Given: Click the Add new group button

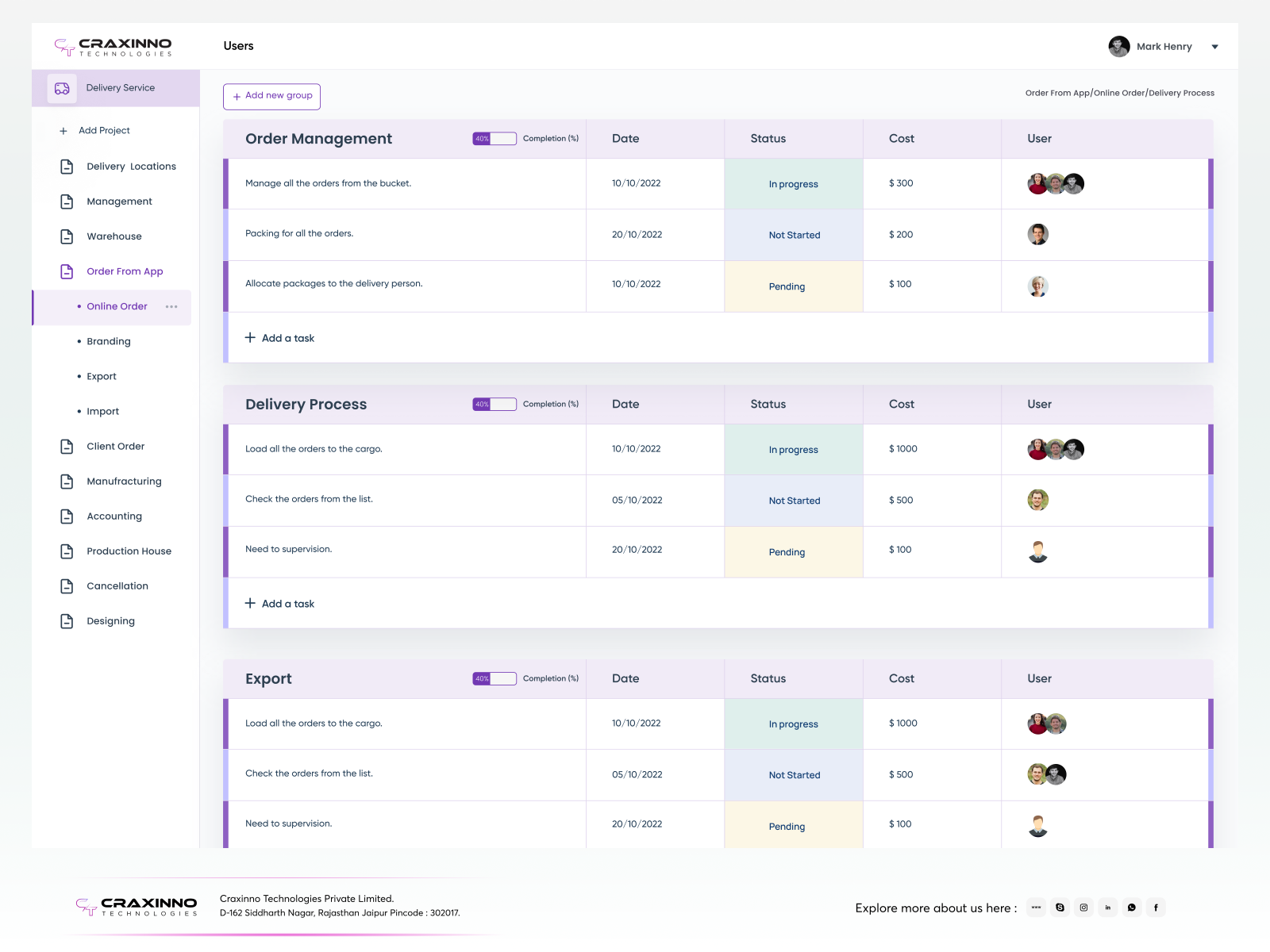Looking at the screenshot, I should (x=271, y=96).
